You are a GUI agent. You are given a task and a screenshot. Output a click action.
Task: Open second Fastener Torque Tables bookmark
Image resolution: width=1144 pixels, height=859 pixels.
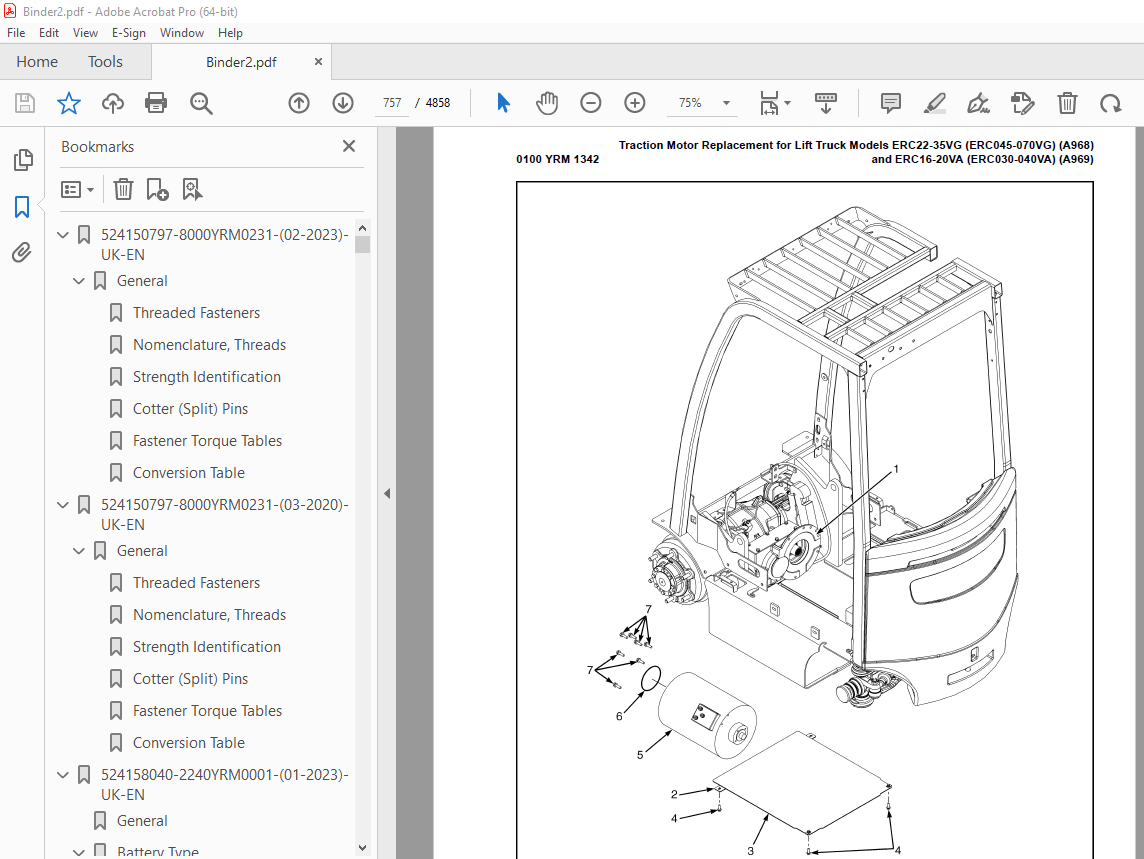207,712
